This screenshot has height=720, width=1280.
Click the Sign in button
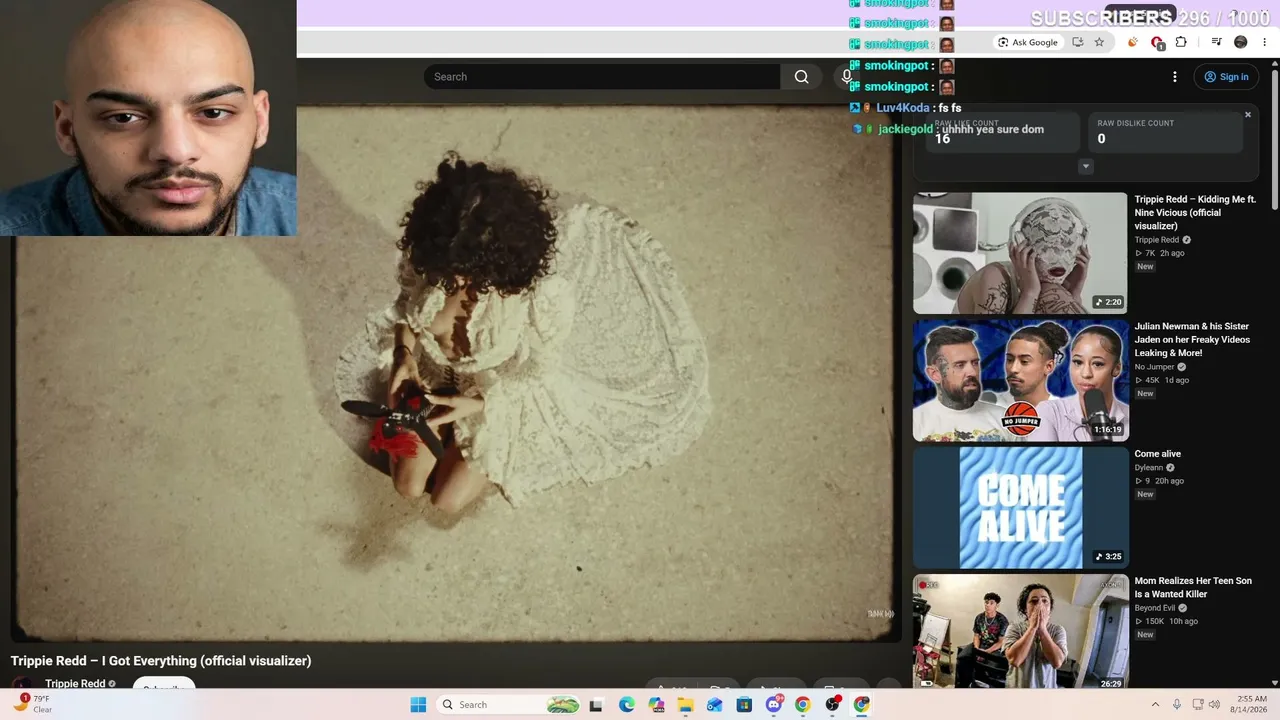(1226, 77)
